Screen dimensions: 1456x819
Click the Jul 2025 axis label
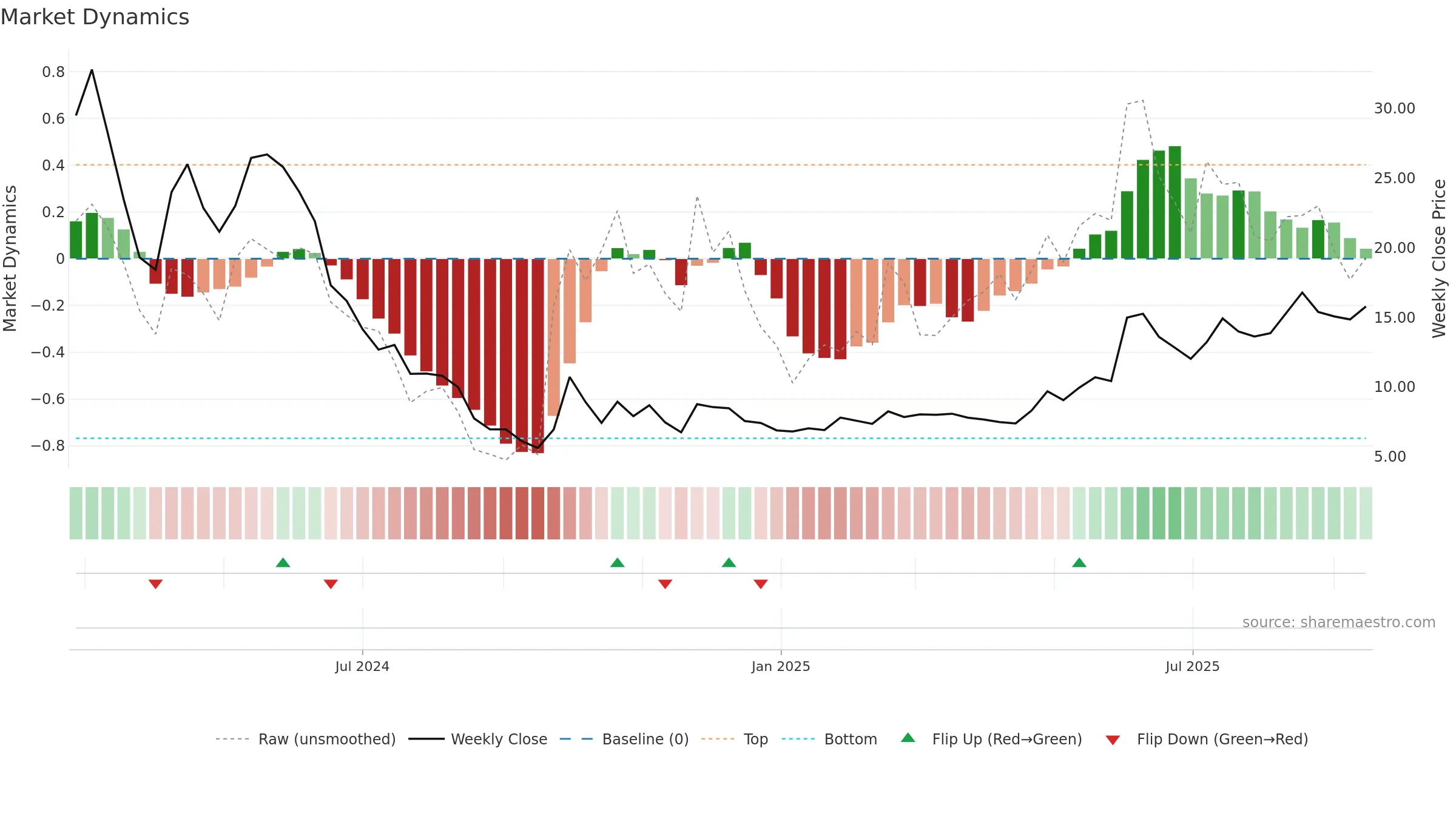point(1192,666)
